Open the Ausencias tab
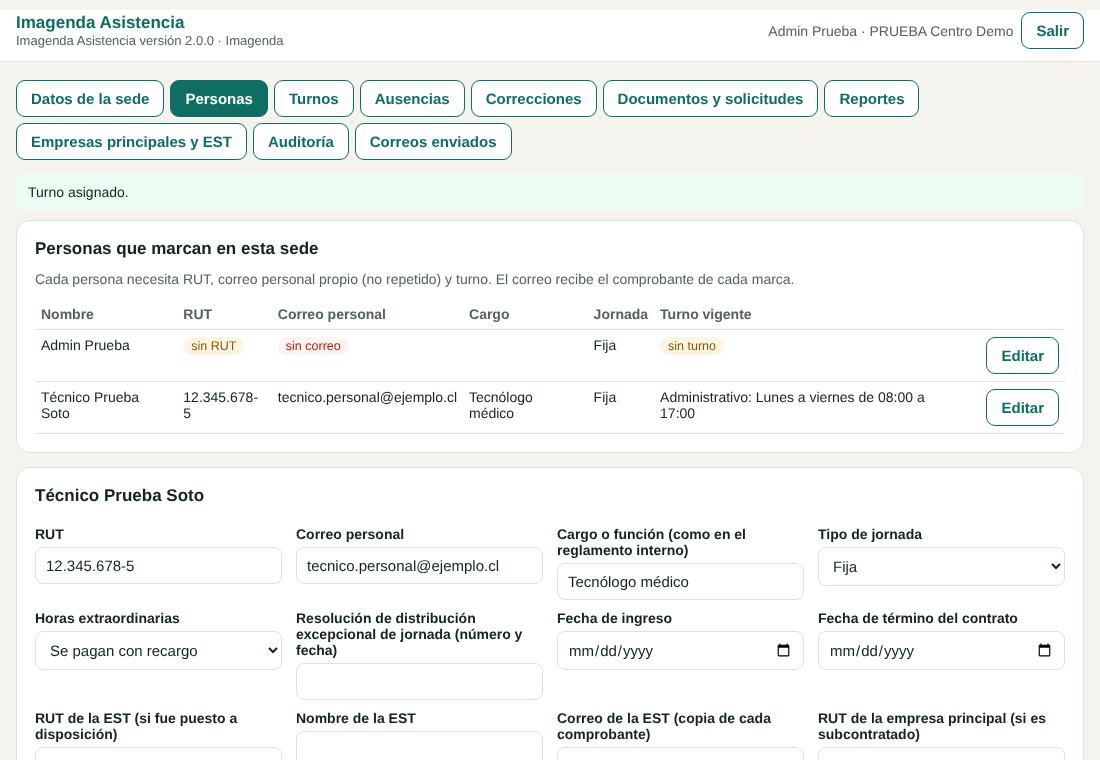This screenshot has height=760, width=1100. [412, 99]
